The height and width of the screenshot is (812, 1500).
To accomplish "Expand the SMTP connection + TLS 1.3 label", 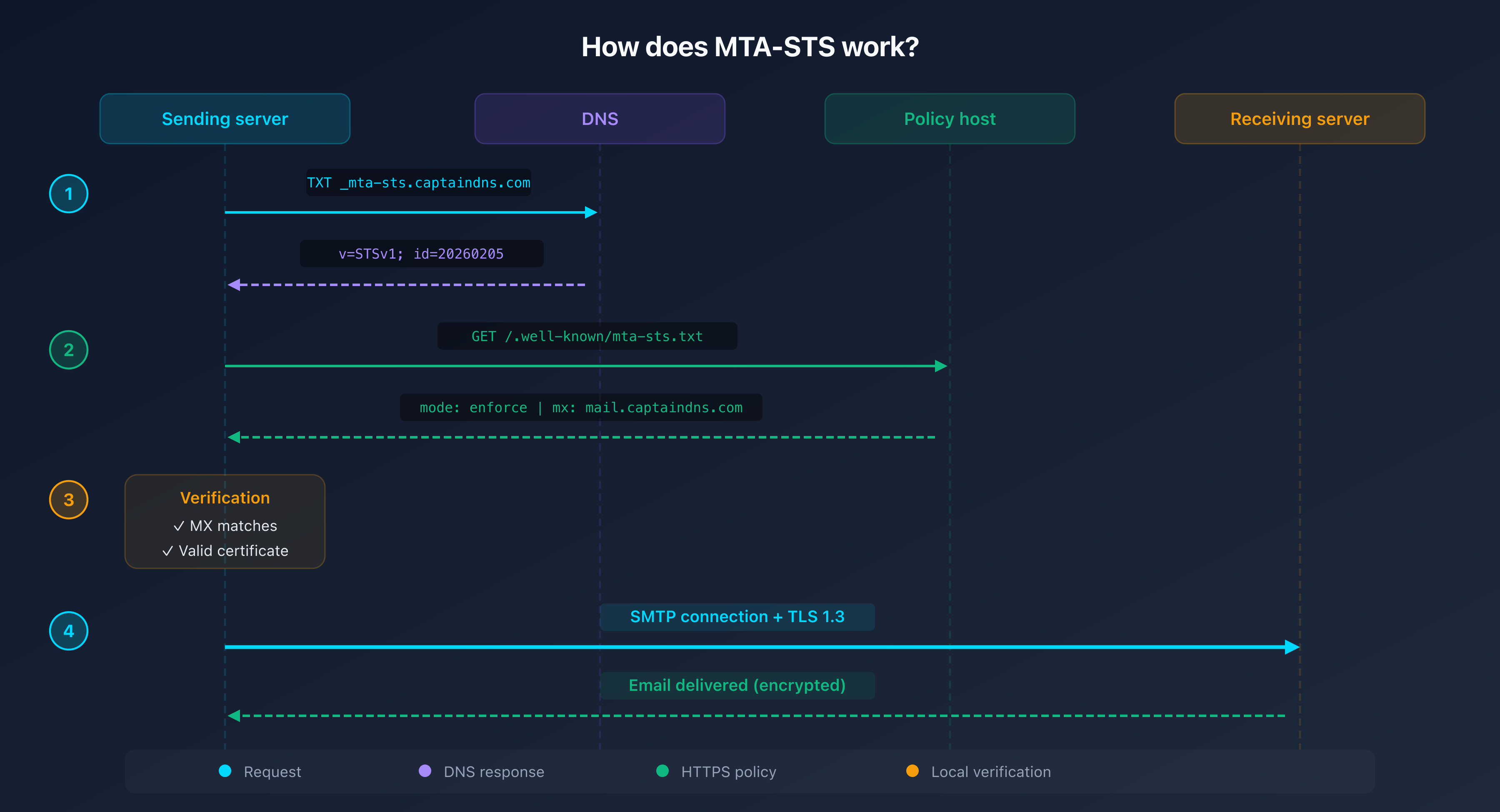I will click(737, 616).
